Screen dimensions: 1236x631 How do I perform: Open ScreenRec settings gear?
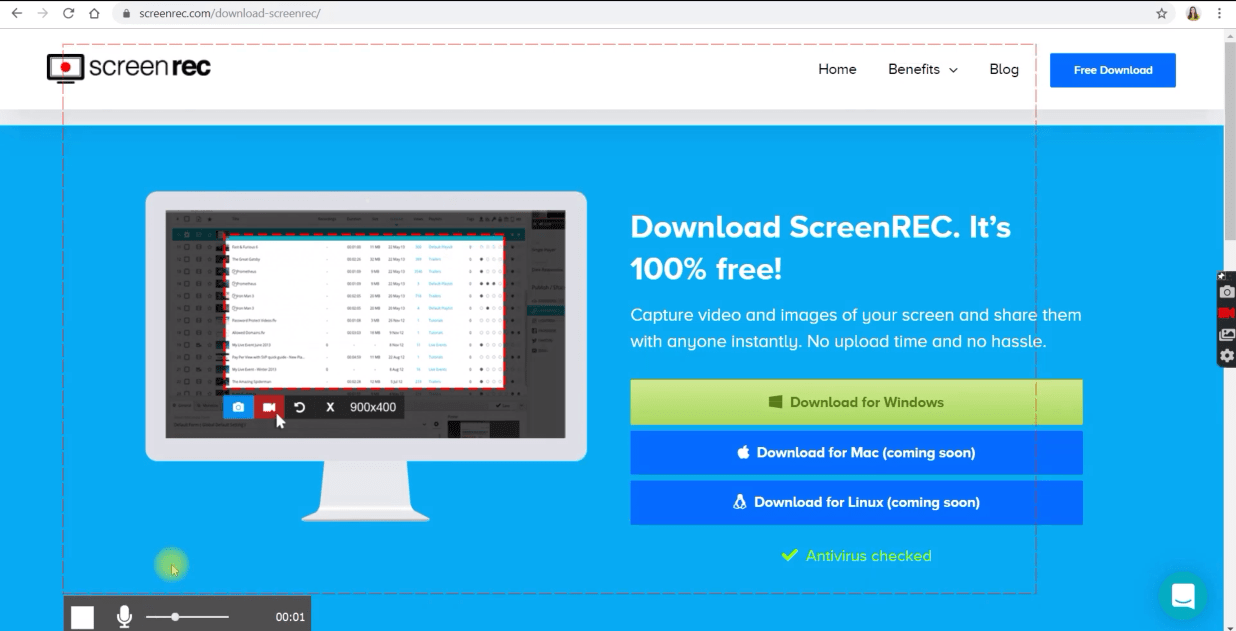point(1227,356)
